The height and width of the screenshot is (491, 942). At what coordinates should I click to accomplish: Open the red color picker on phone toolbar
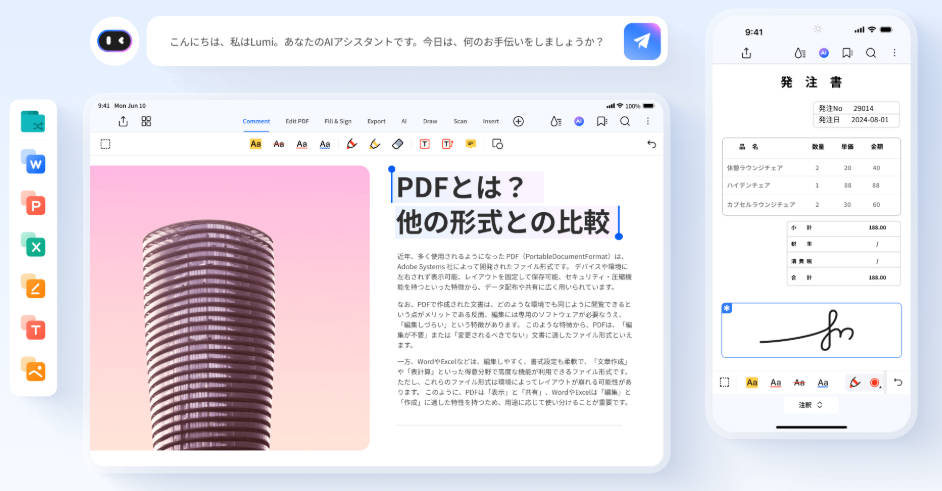874,382
